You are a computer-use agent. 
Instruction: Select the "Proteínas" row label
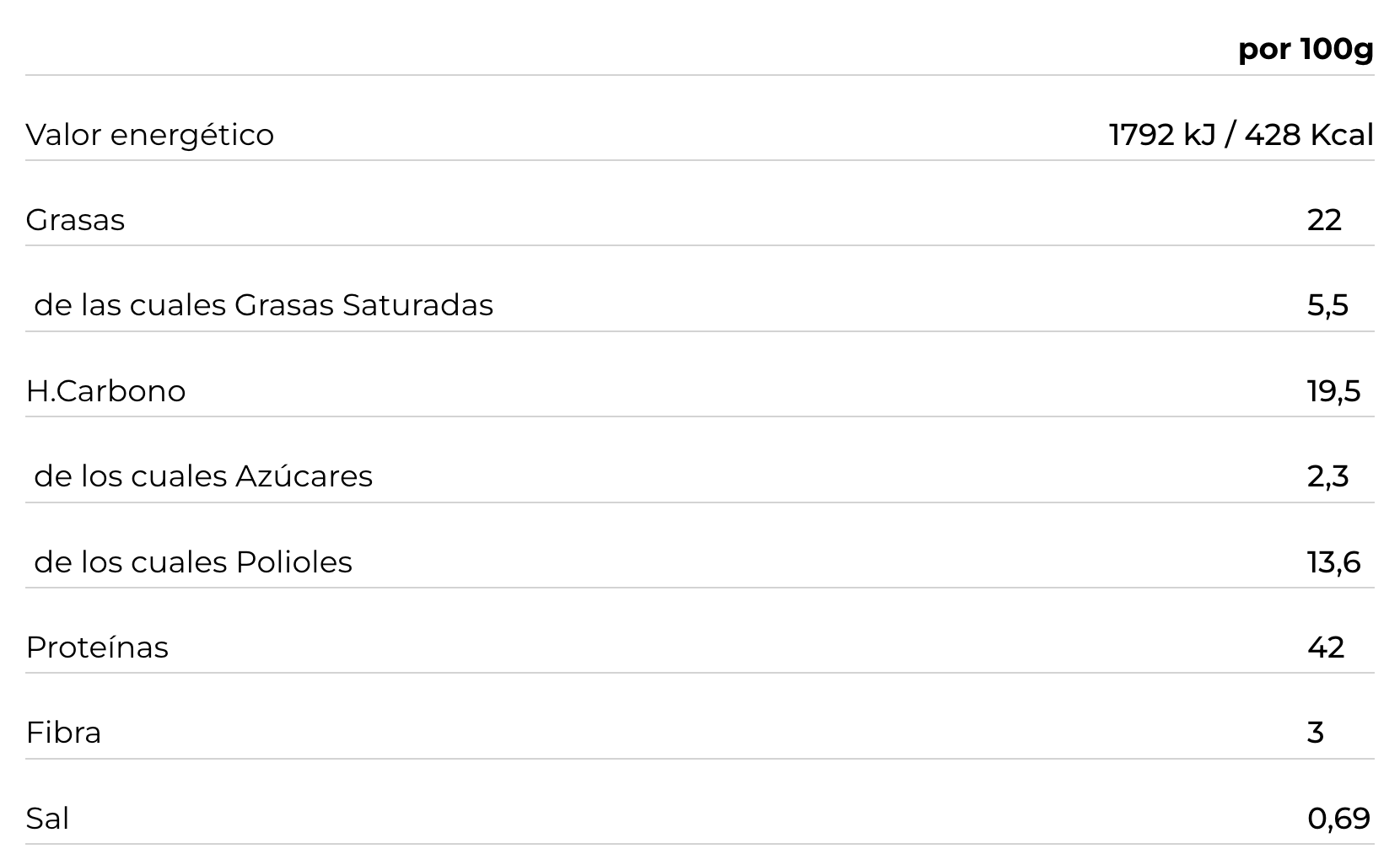click(97, 647)
